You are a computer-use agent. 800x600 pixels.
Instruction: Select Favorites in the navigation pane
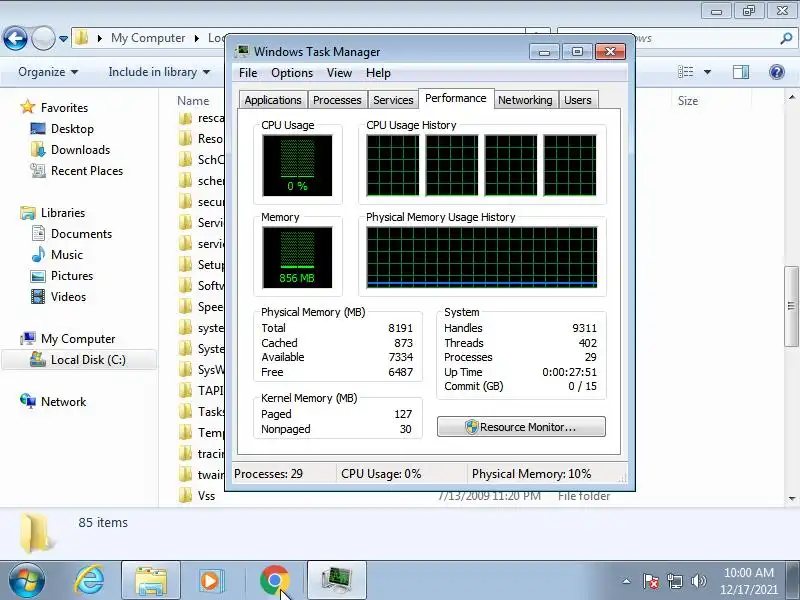pyautogui.click(x=64, y=108)
